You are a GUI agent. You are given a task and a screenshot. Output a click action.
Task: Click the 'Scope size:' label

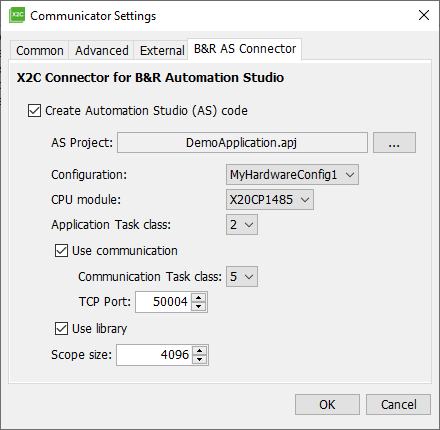81,355
